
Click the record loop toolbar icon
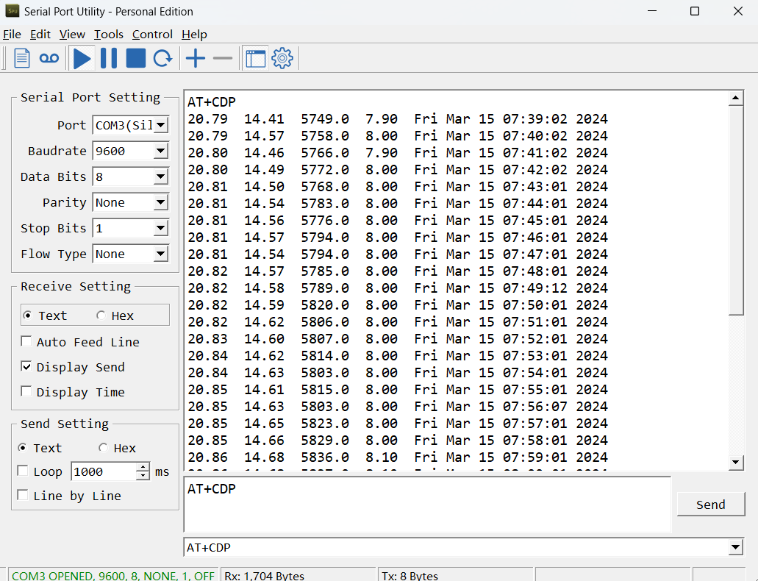pyautogui.click(x=49, y=58)
